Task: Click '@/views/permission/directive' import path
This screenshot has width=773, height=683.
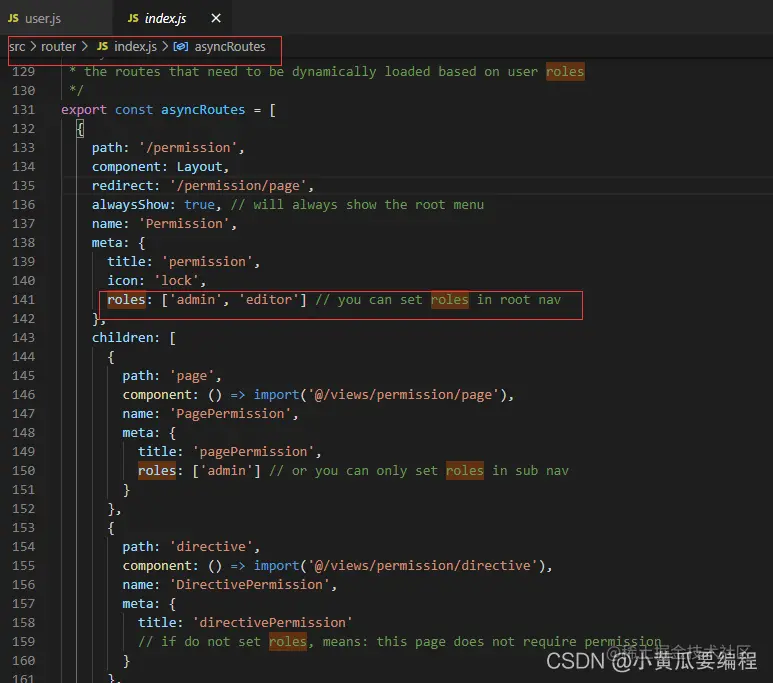Action: coord(422,565)
